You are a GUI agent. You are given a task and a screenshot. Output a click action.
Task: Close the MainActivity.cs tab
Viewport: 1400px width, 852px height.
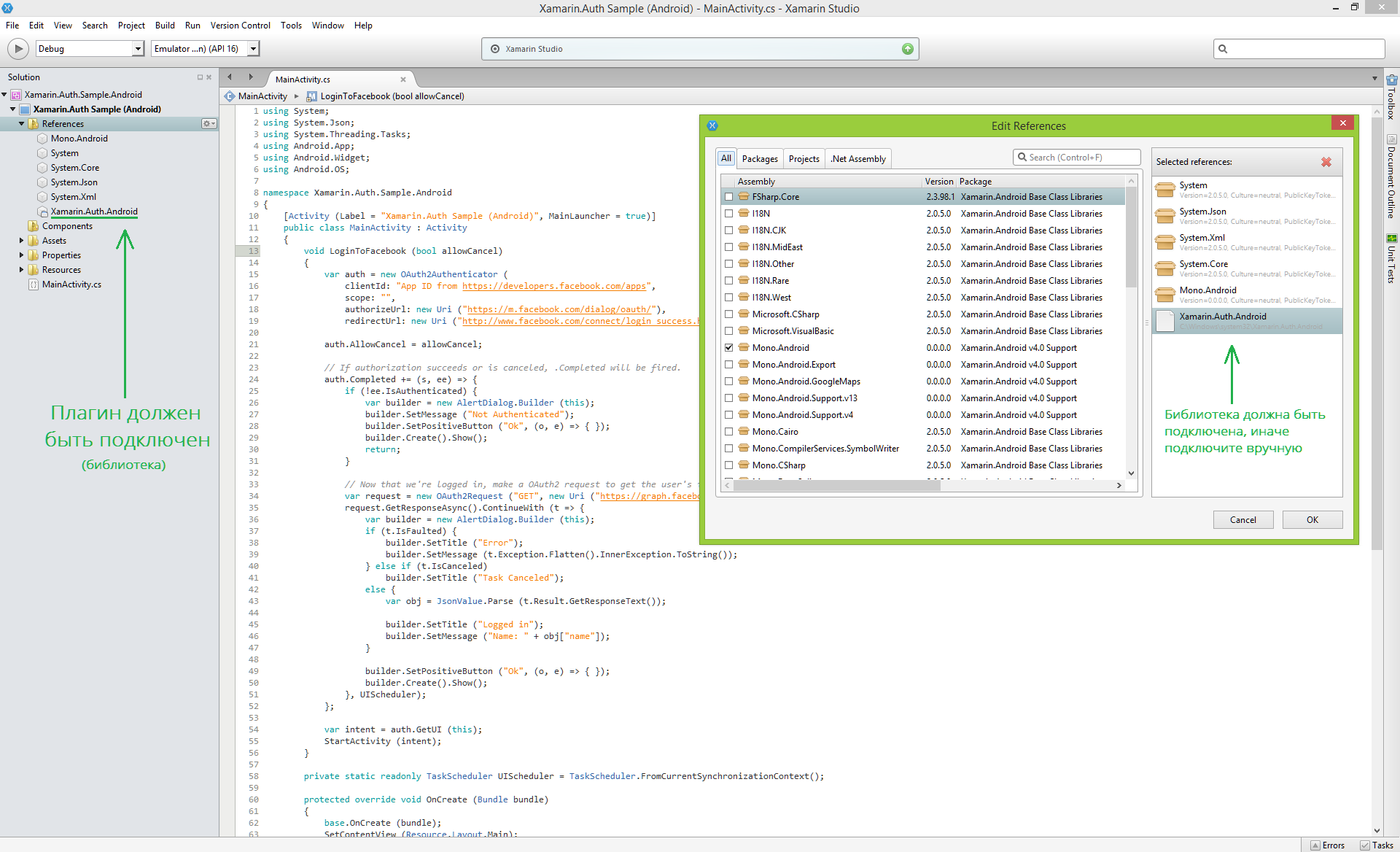(x=403, y=80)
